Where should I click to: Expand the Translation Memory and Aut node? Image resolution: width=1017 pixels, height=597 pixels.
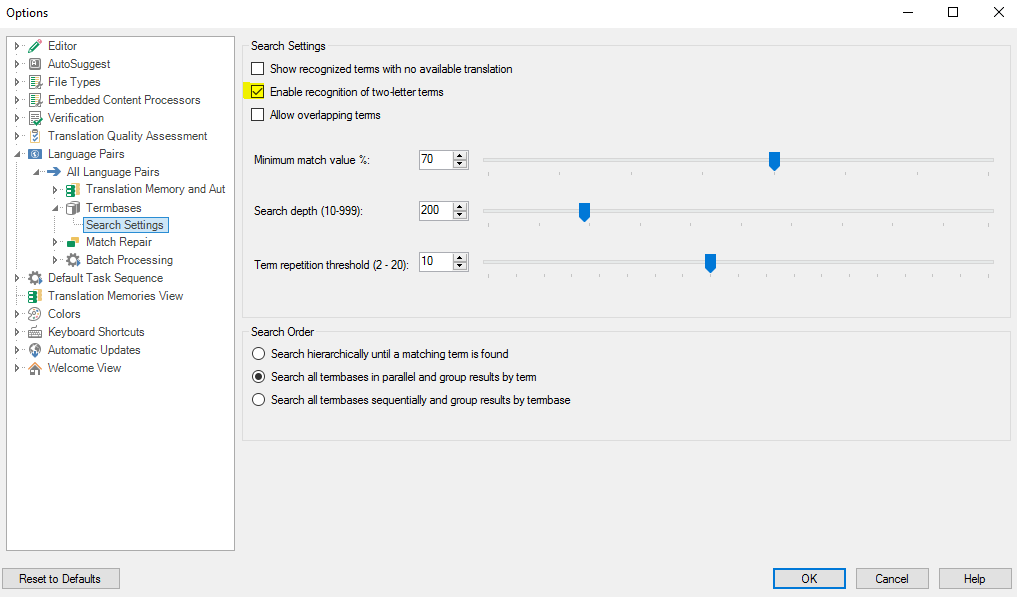pos(55,190)
